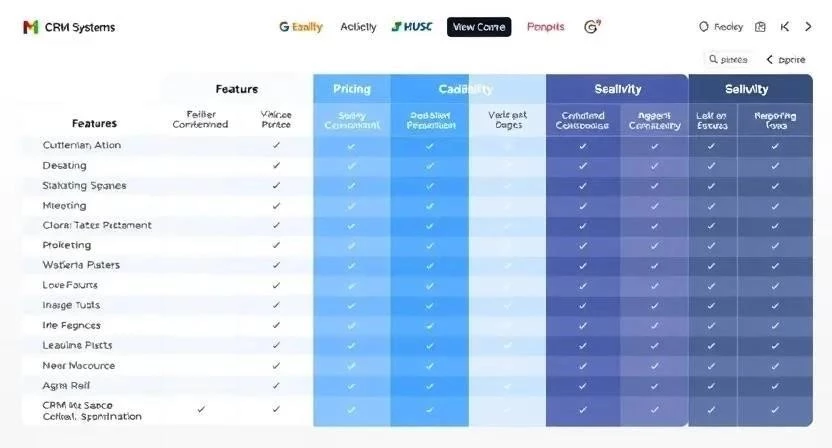Click the View Corne button
This screenshot has height=448, width=832.
[479, 27]
